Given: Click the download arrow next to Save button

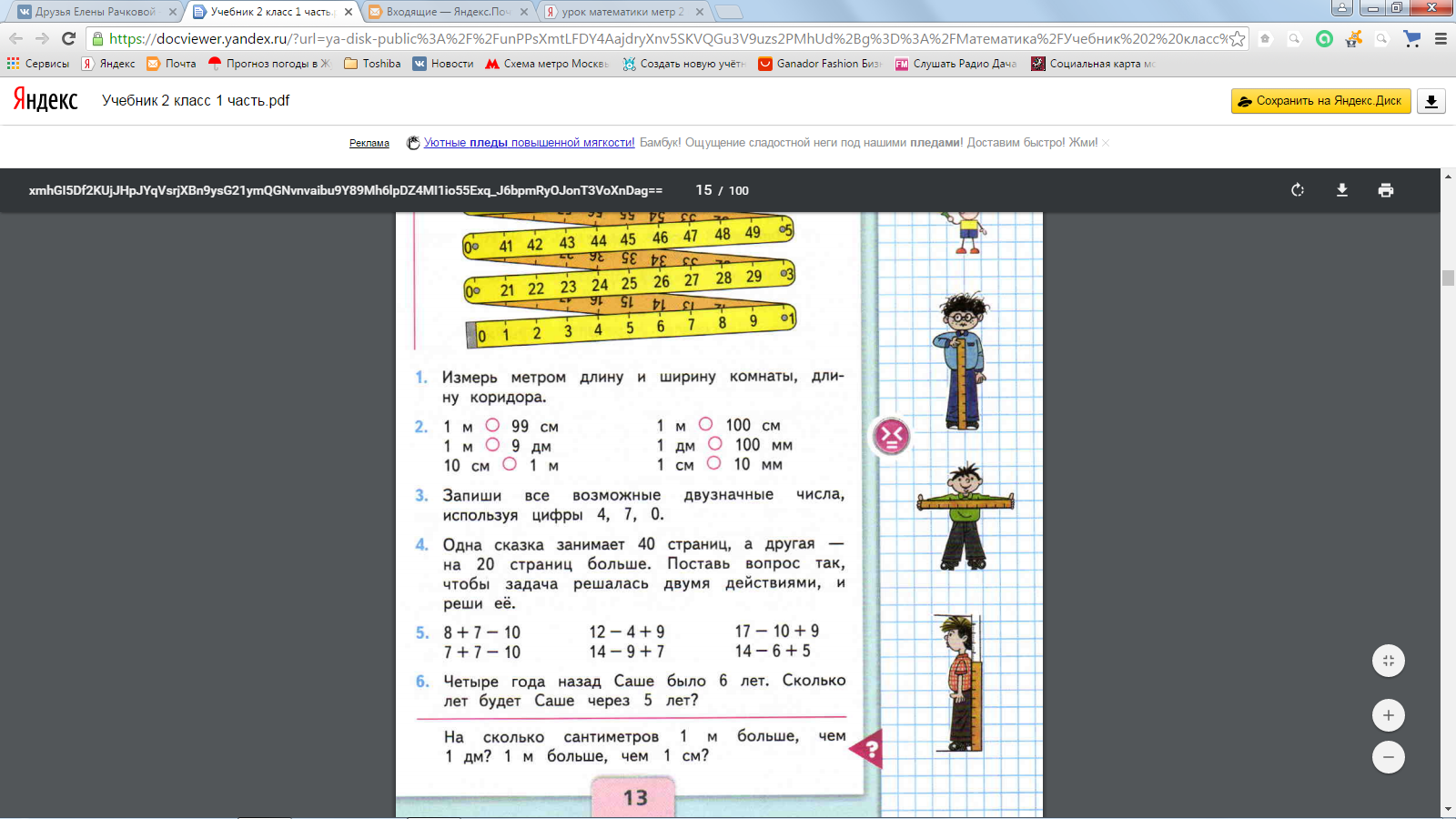Looking at the screenshot, I should click(x=1431, y=101).
